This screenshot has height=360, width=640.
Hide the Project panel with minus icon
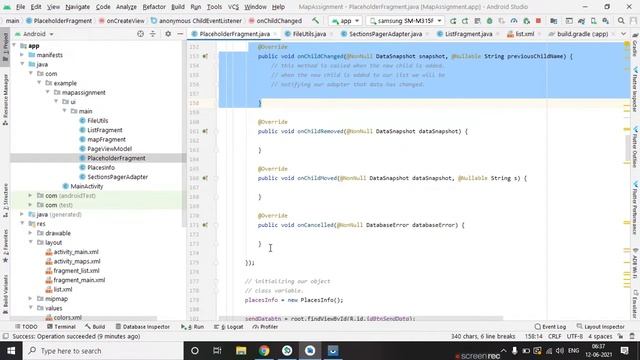180,34
